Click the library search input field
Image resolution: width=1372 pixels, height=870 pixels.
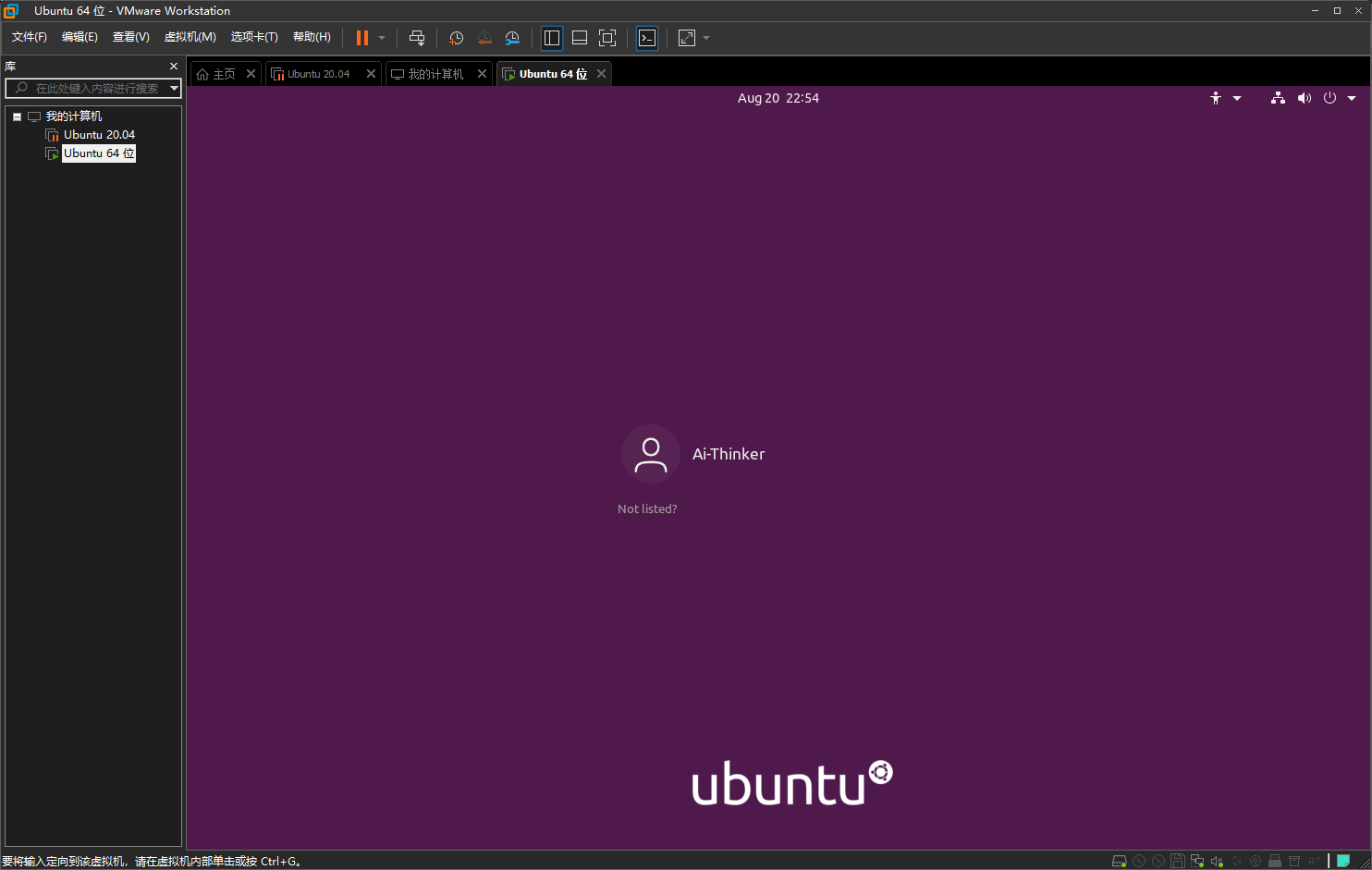92,88
